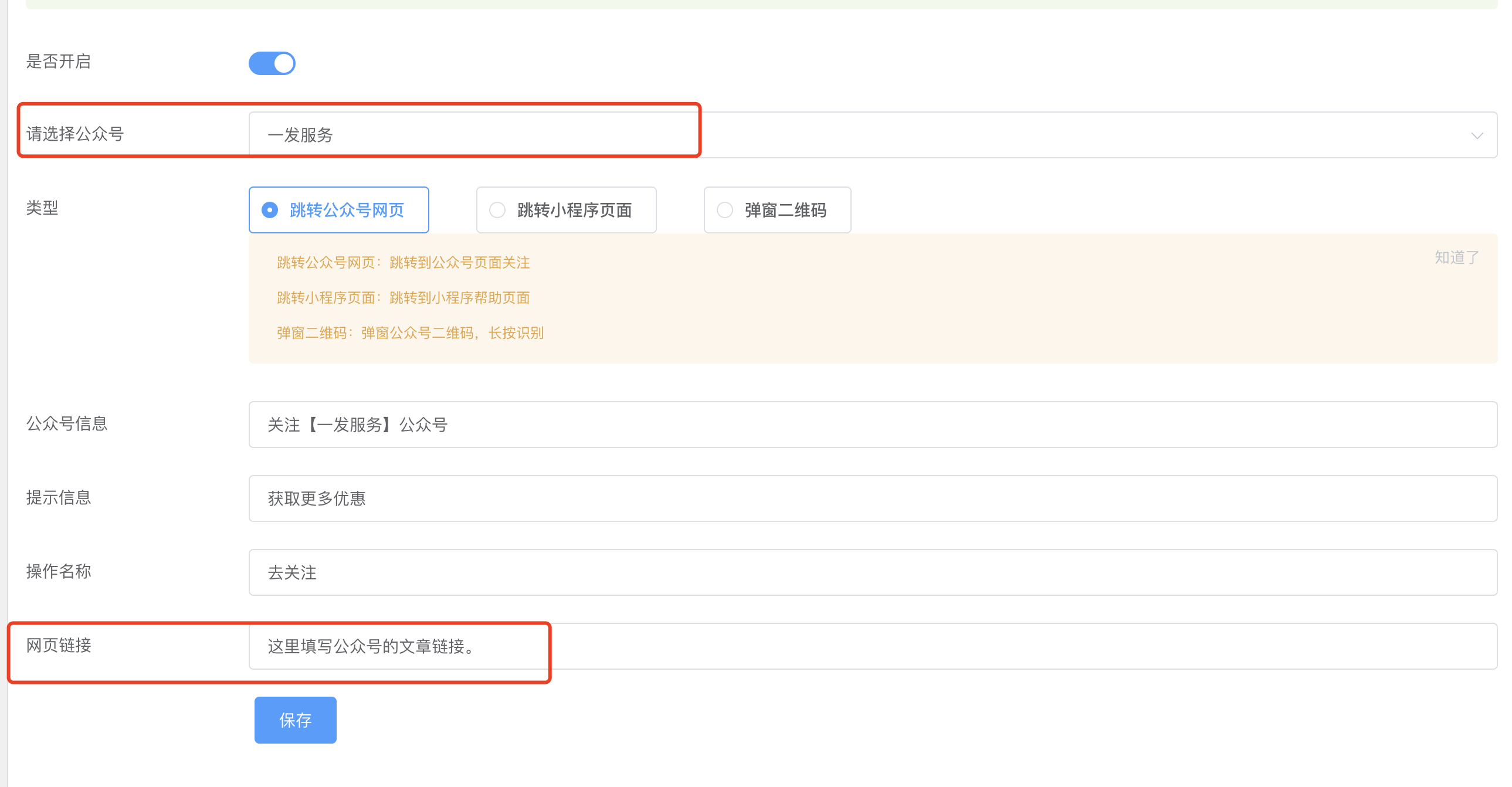Click the 弹窗二维码 description hint text

(411, 333)
